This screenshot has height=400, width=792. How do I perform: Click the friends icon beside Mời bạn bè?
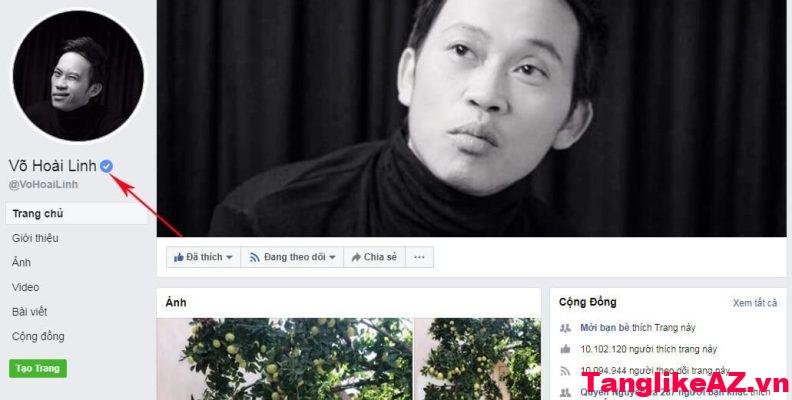click(x=565, y=328)
